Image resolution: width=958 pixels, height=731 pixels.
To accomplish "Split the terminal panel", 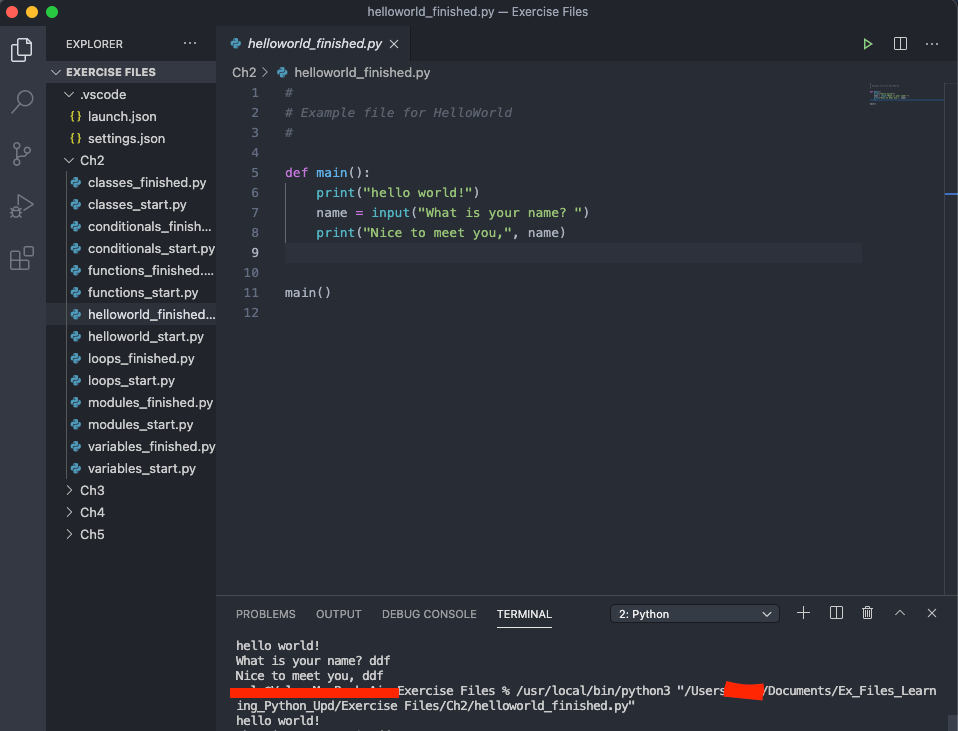I will coord(836,613).
